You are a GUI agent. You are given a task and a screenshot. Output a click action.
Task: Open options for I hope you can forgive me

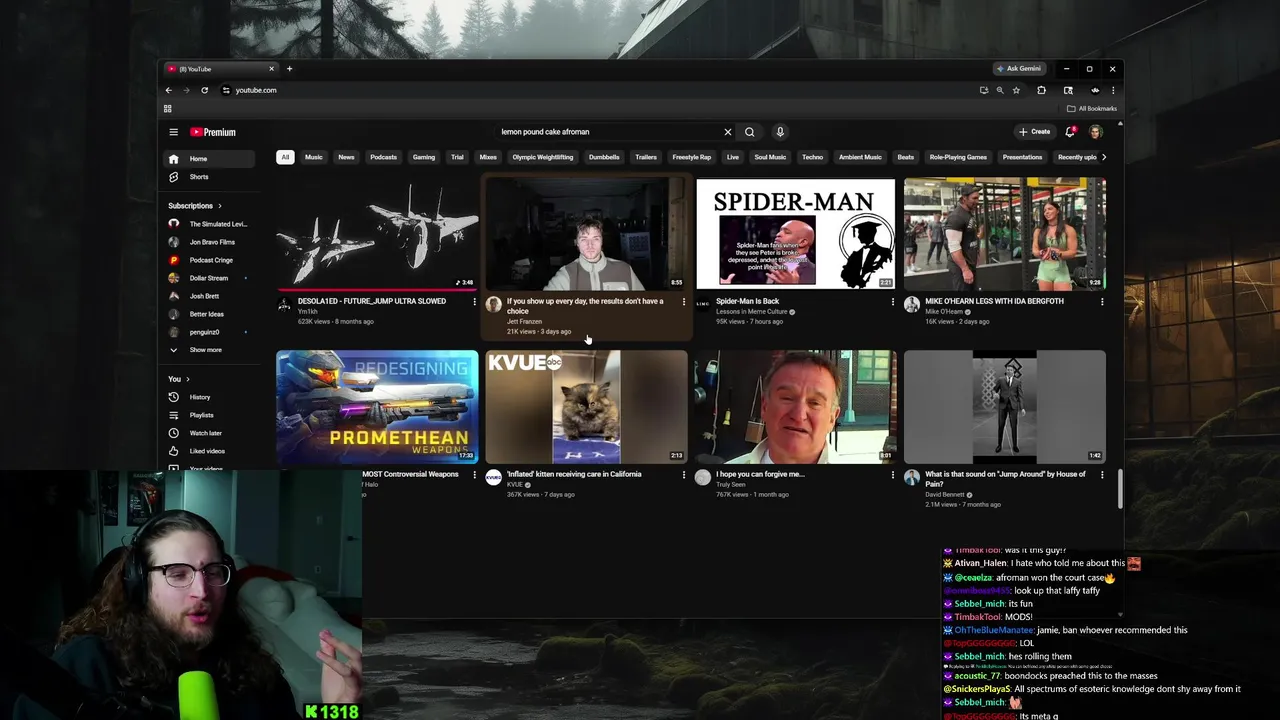pos(893,475)
